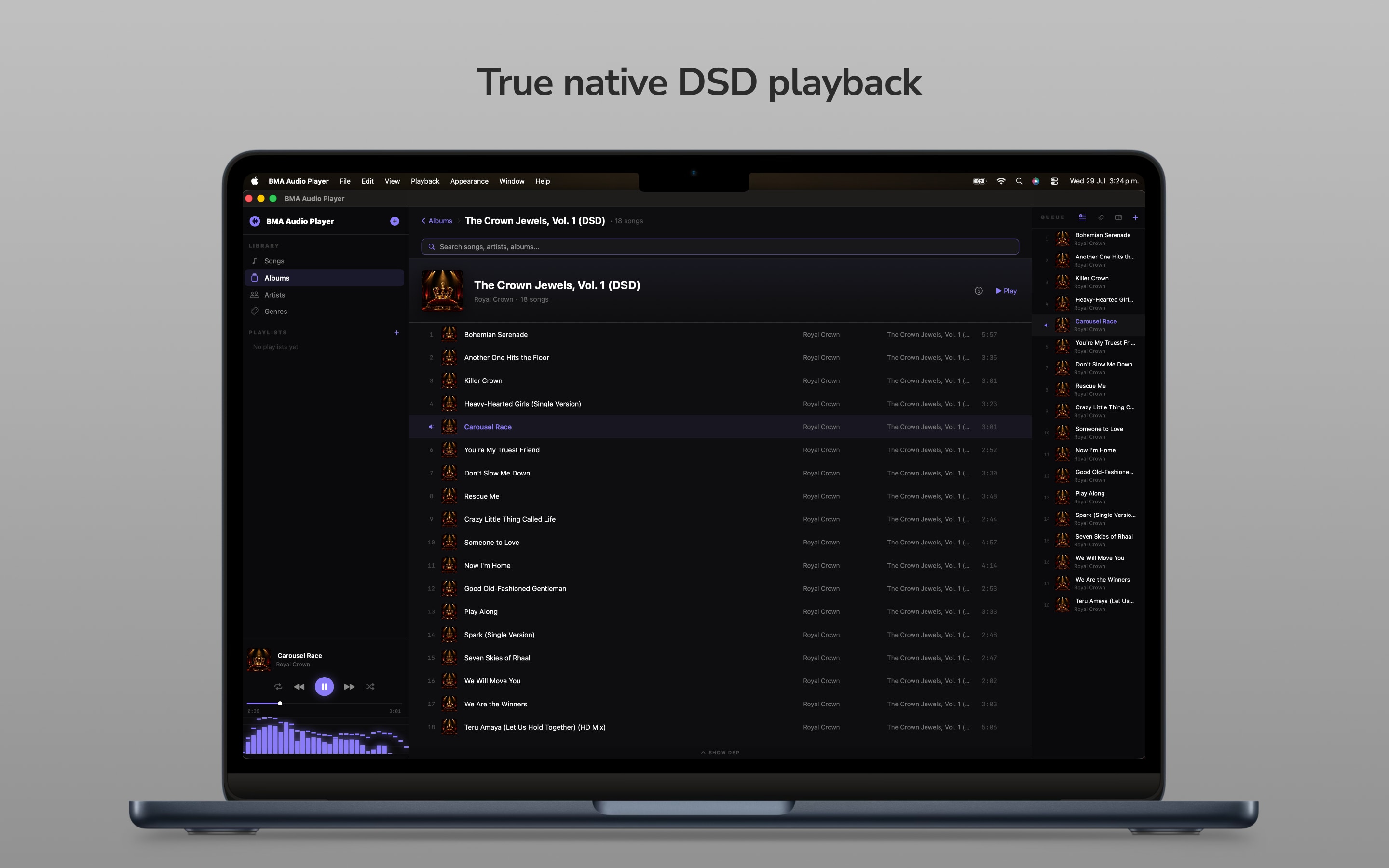Click Killer Crown in the queue panel

pos(1089,282)
